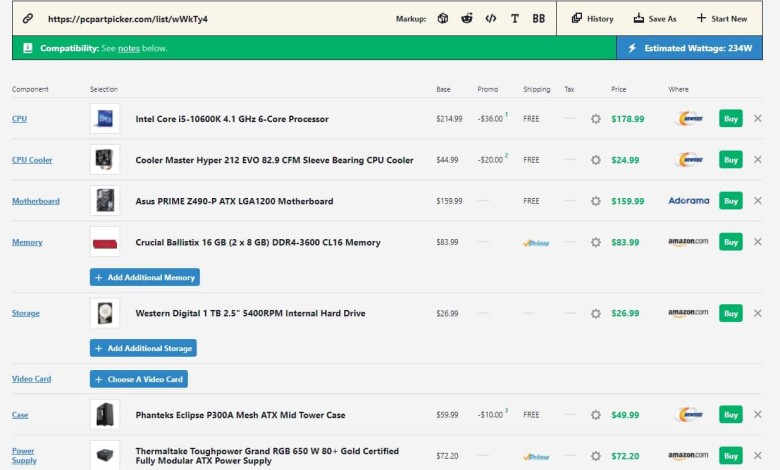Image resolution: width=780 pixels, height=470 pixels.
Task: Click Save As for this list
Action: coord(655,19)
